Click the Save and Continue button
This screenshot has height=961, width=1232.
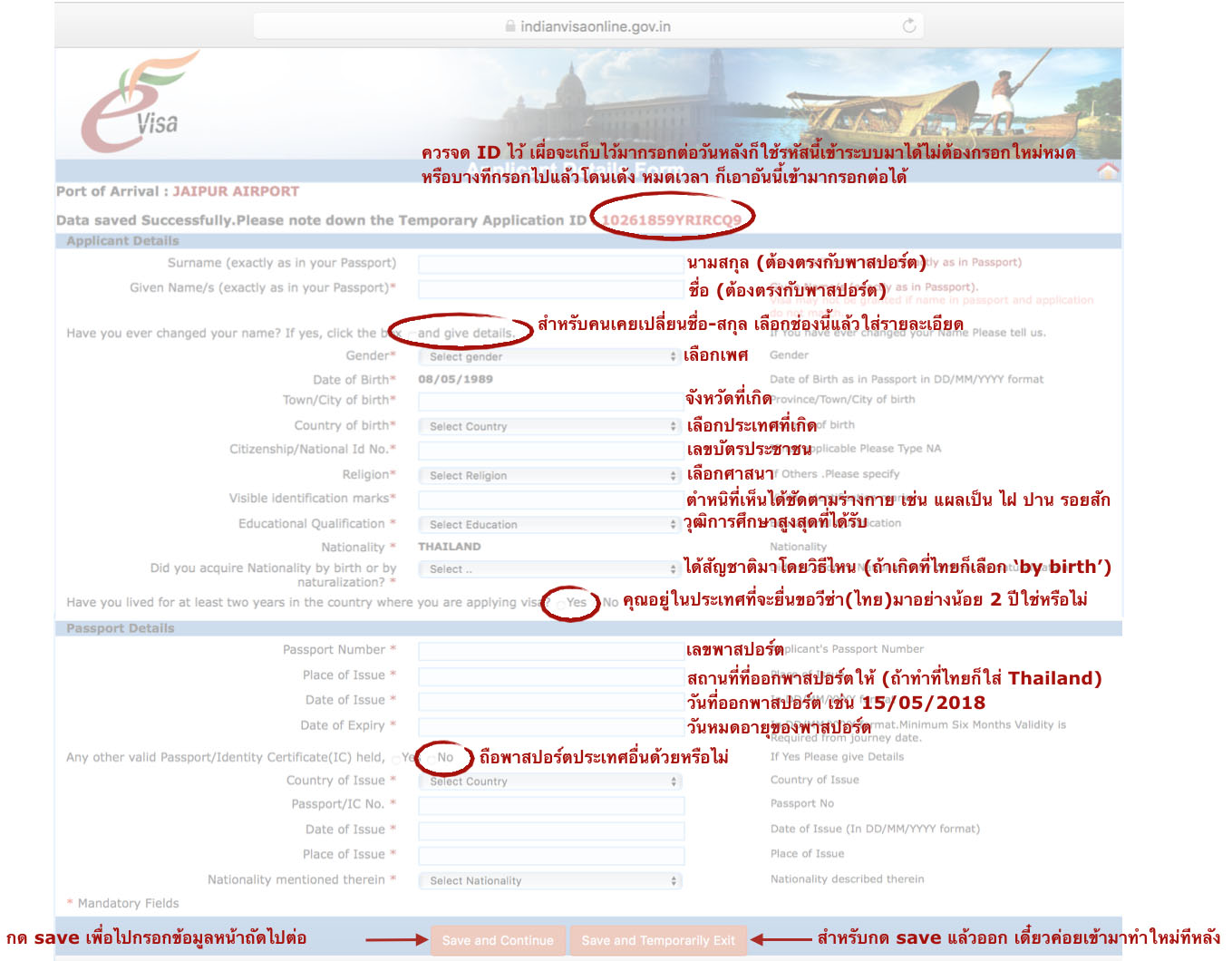pos(498,940)
